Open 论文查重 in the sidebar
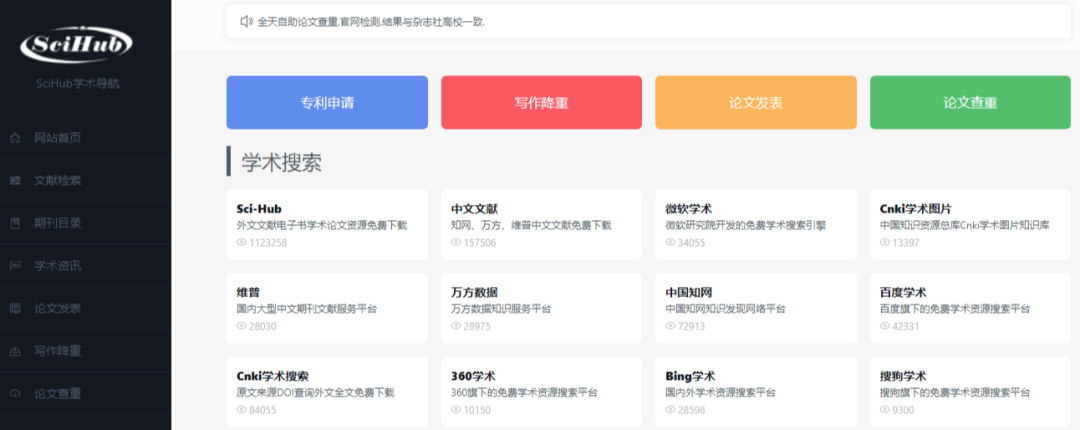Viewport: 1080px width, 430px height. coord(85,394)
